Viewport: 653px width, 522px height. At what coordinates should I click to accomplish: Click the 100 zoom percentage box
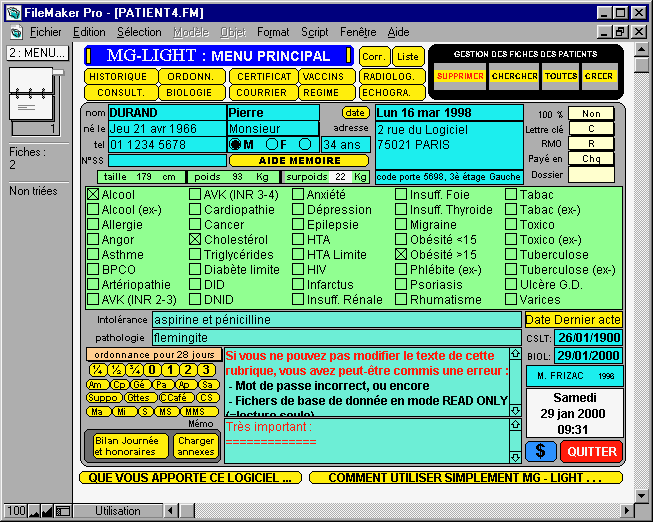[16, 511]
